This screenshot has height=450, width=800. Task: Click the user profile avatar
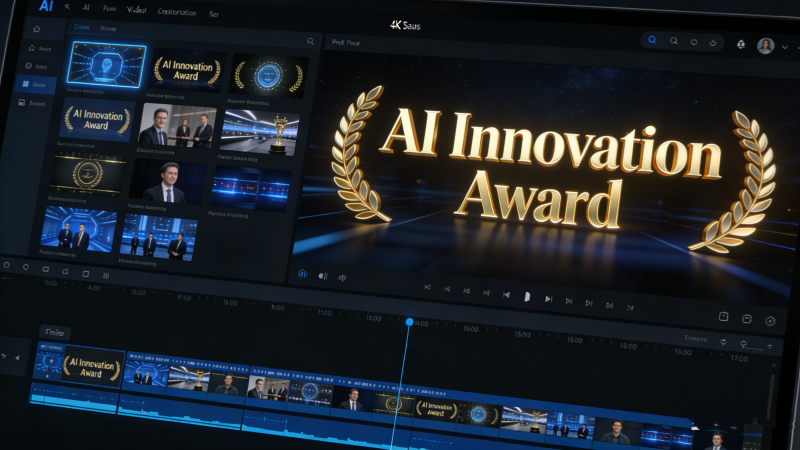pyautogui.click(x=766, y=45)
